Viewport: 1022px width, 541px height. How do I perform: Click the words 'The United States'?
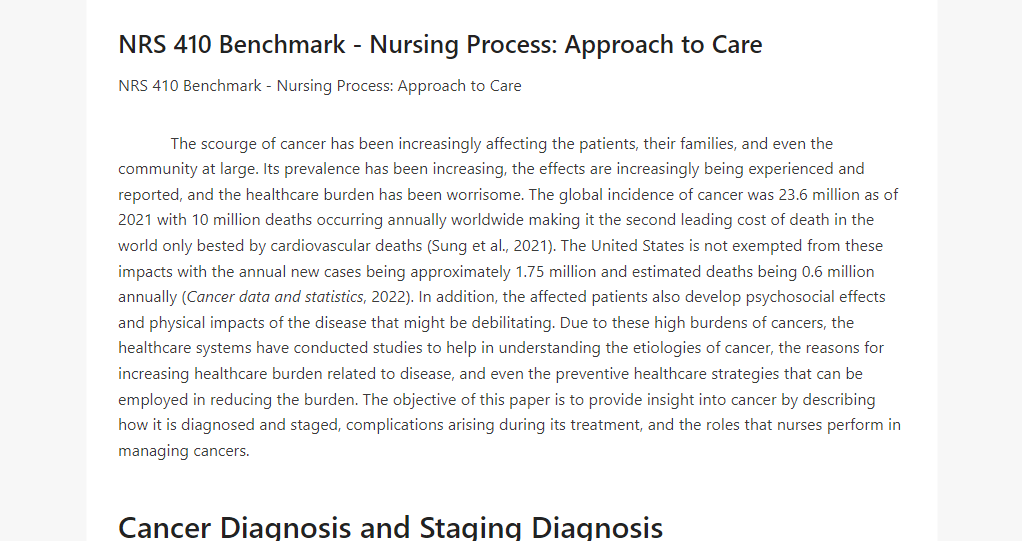[622, 246]
